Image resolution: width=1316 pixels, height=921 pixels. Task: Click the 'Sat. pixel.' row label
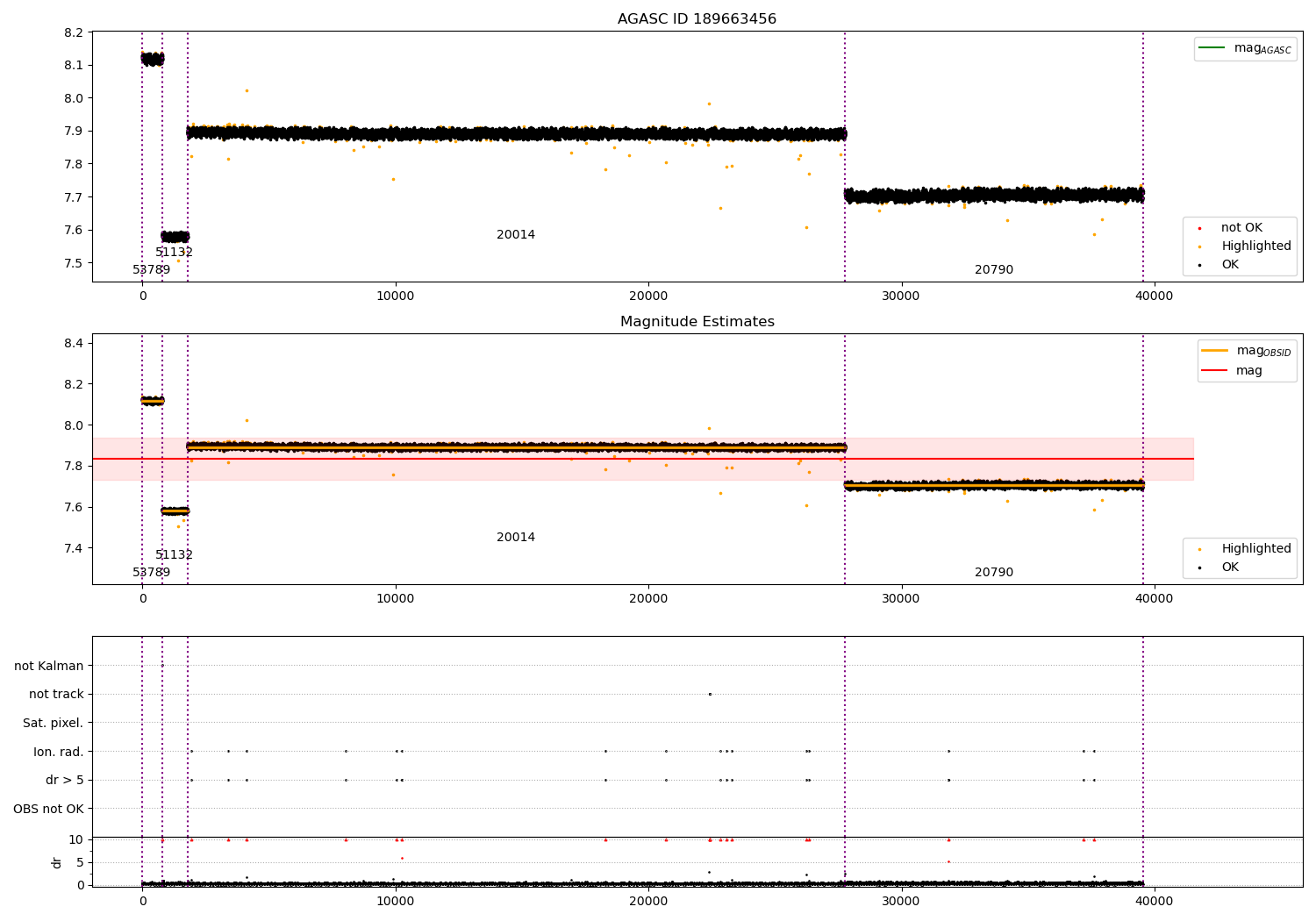54,724
